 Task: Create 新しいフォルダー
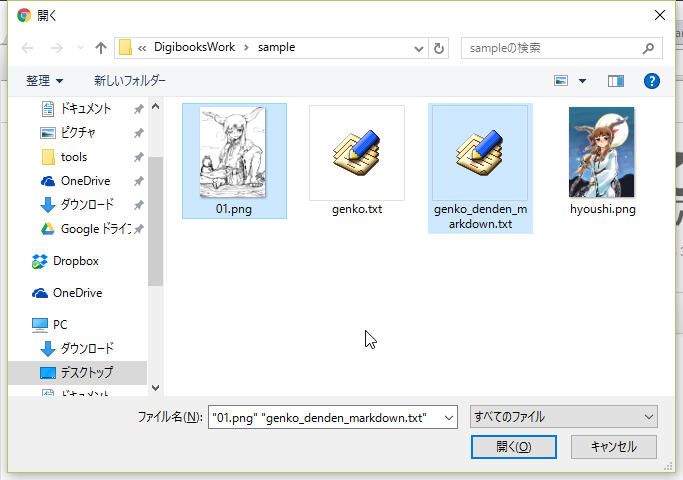[130, 81]
